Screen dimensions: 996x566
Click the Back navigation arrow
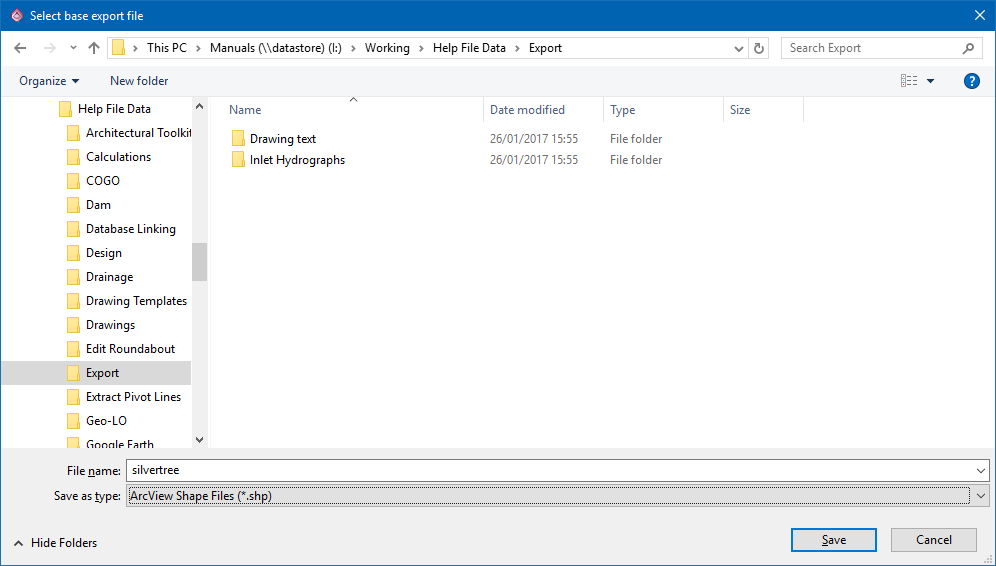pos(20,48)
